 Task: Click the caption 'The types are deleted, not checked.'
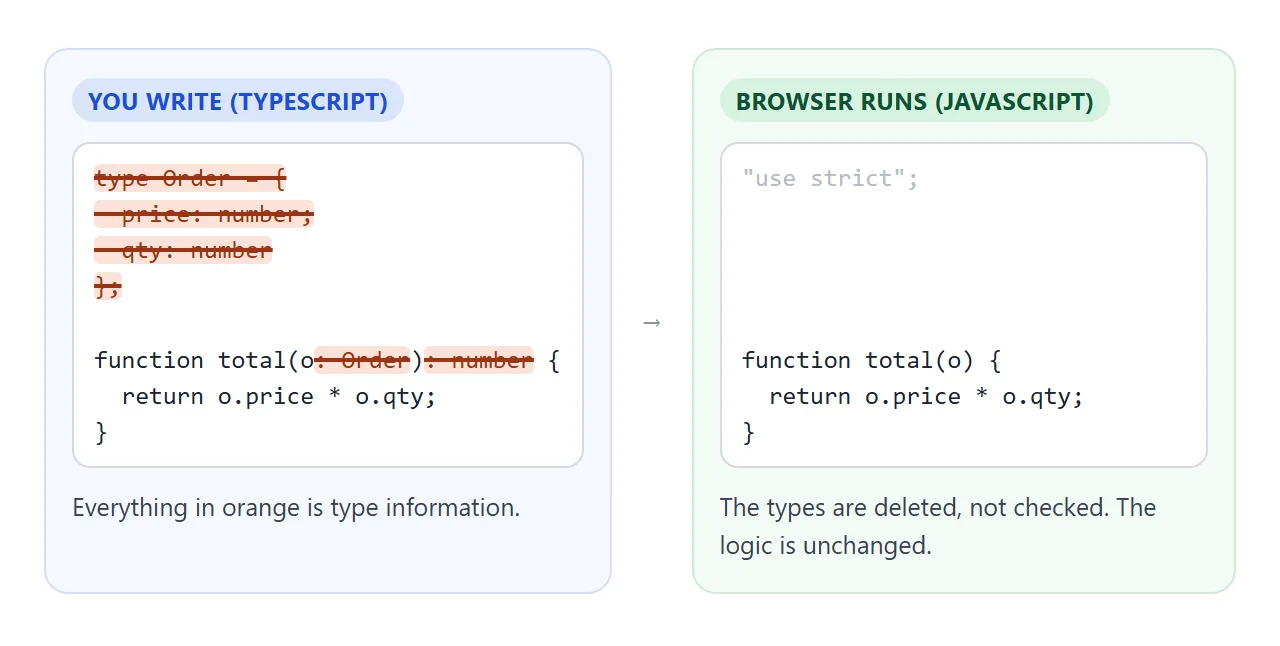pyautogui.click(x=914, y=508)
